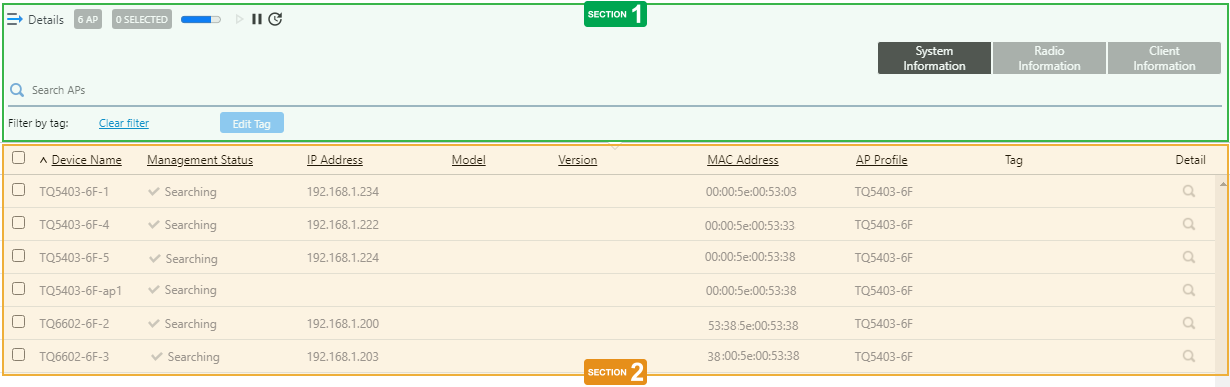The height and width of the screenshot is (387, 1230).
Task: Select device name TQ6602-6F-2
Action: 75,323
